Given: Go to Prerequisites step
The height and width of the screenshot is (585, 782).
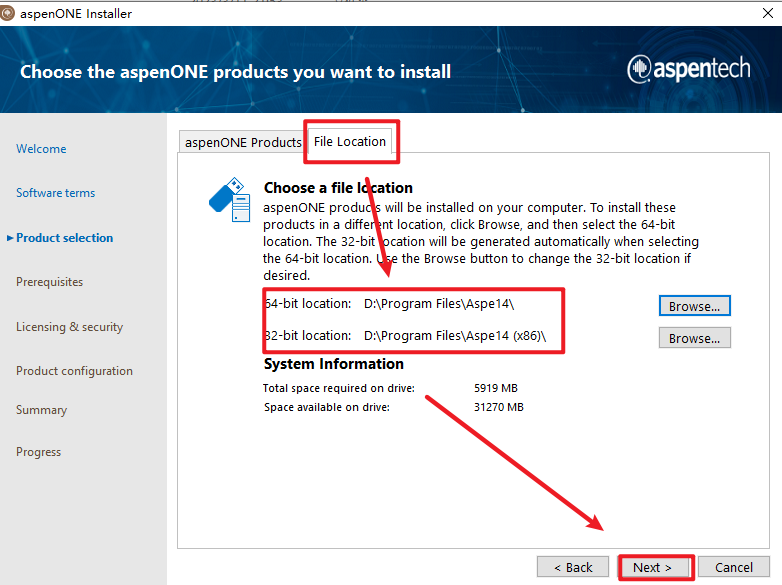Looking at the screenshot, I should tap(49, 282).
